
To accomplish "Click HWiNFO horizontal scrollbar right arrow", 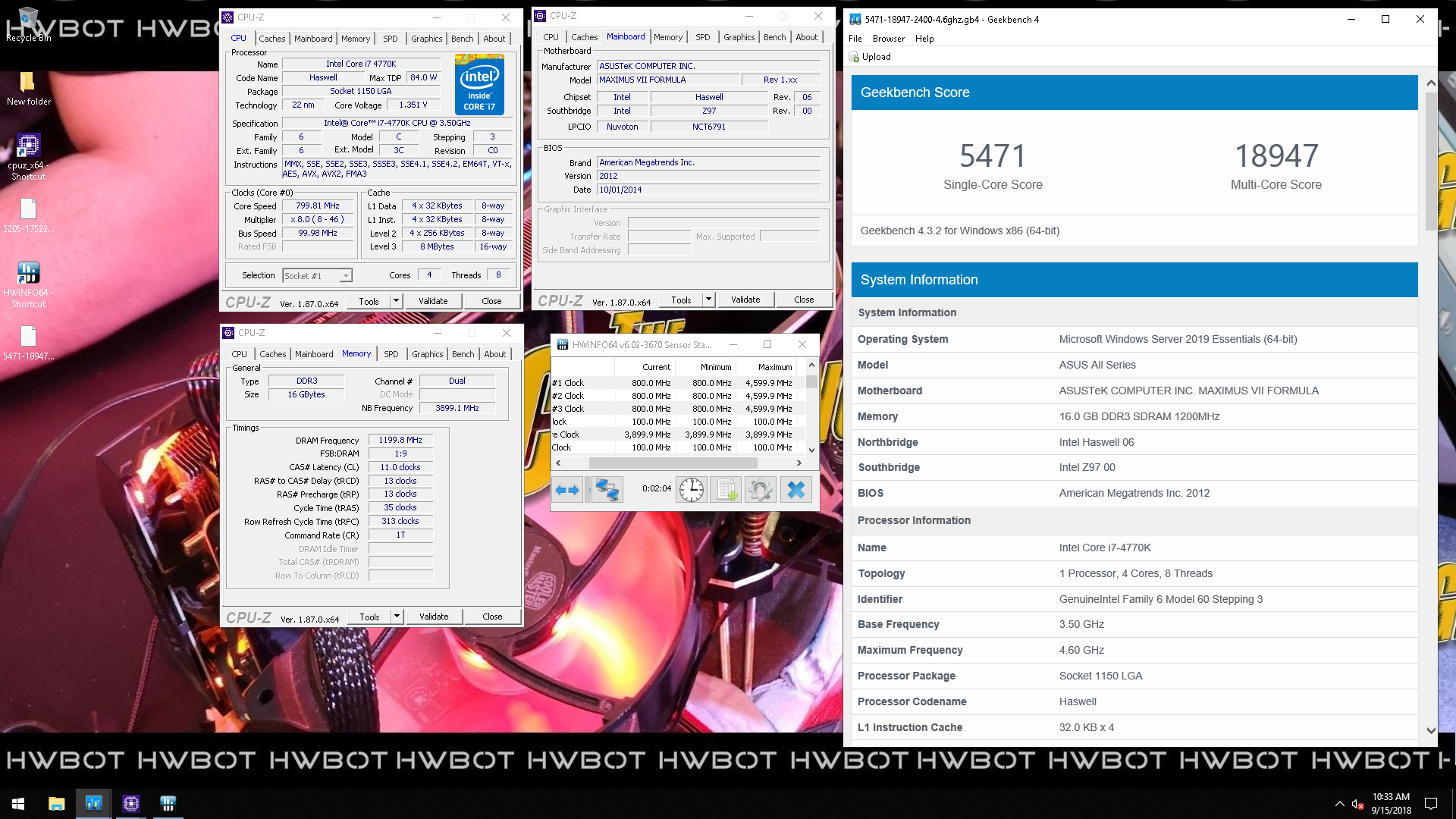I will point(799,463).
